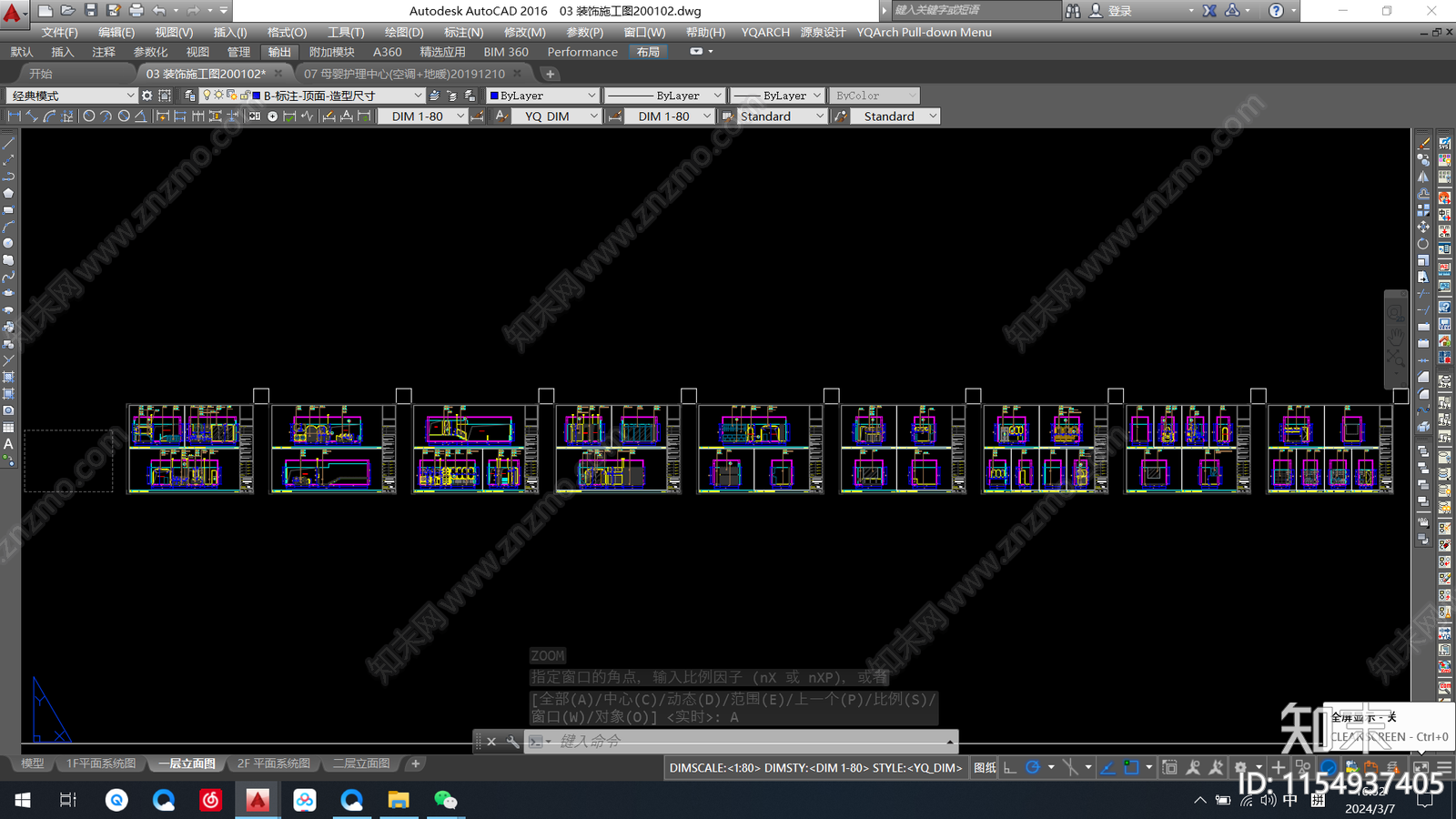Open the Help question mark icon

pos(1276,11)
